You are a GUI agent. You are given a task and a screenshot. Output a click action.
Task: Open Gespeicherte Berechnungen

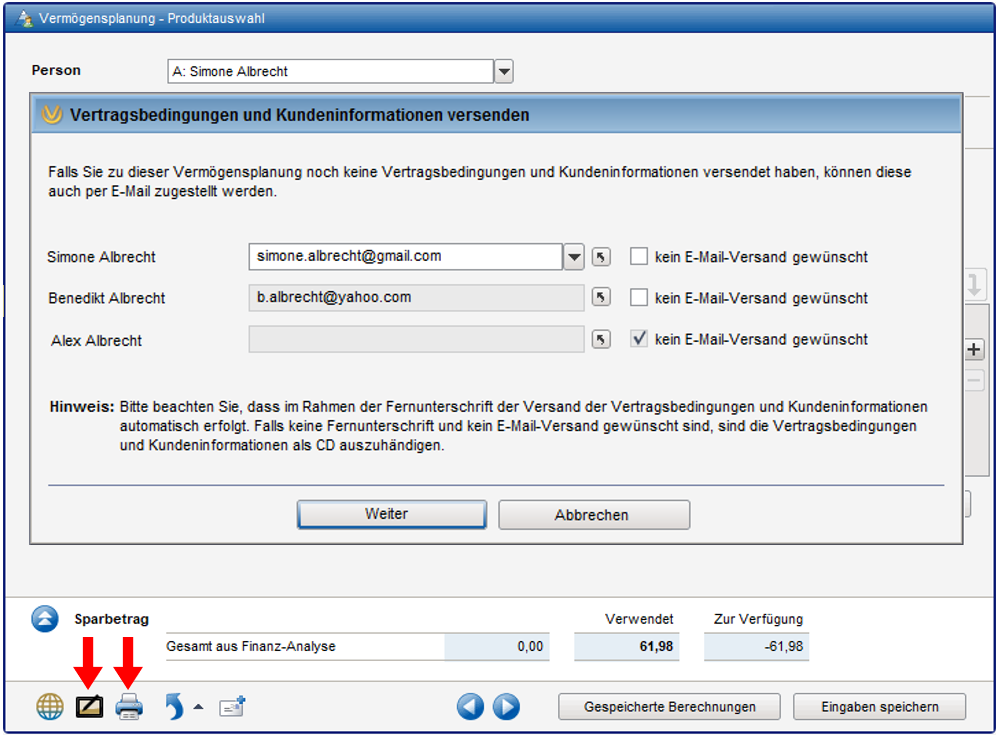(670, 707)
